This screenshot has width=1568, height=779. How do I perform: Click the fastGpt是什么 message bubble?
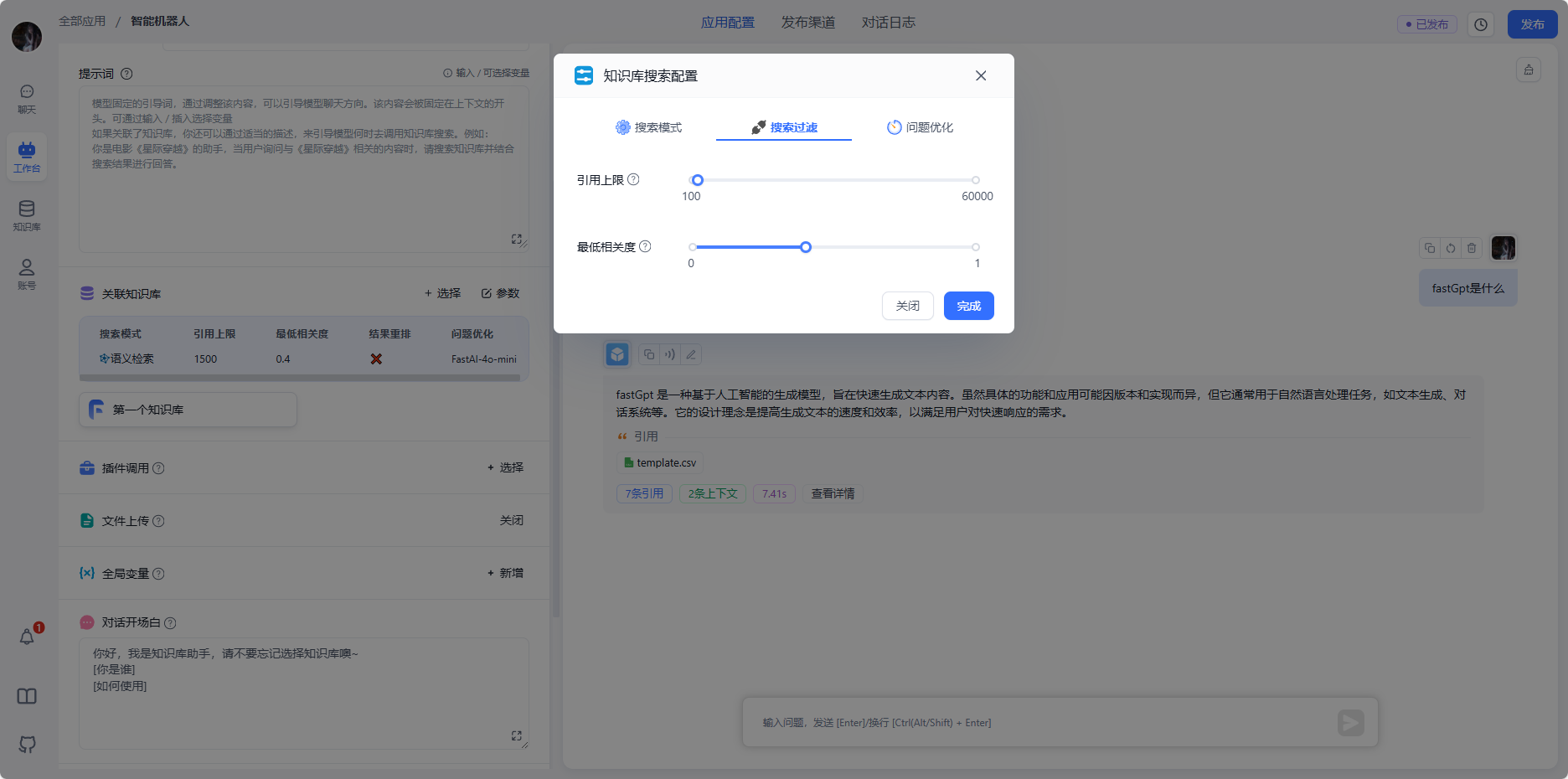[x=1468, y=288]
